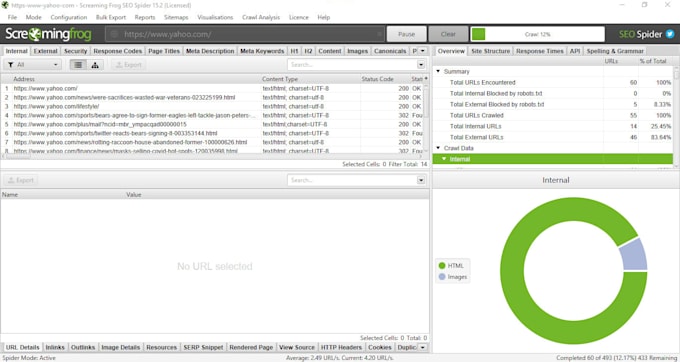The image size is (680, 362).
Task: Click the filter funnel icon
Action: tap(10, 65)
